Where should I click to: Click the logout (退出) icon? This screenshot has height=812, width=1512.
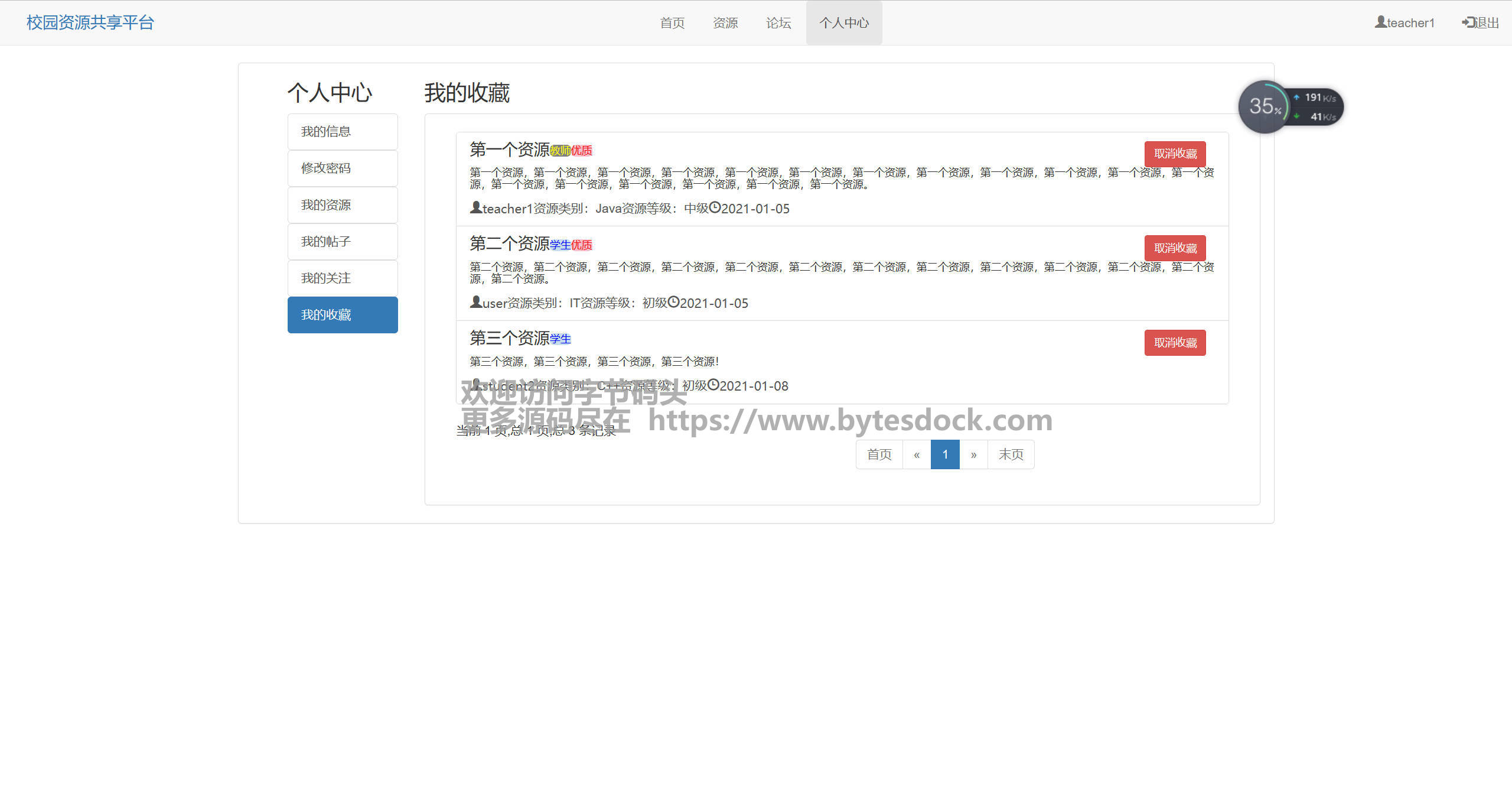tap(1468, 22)
